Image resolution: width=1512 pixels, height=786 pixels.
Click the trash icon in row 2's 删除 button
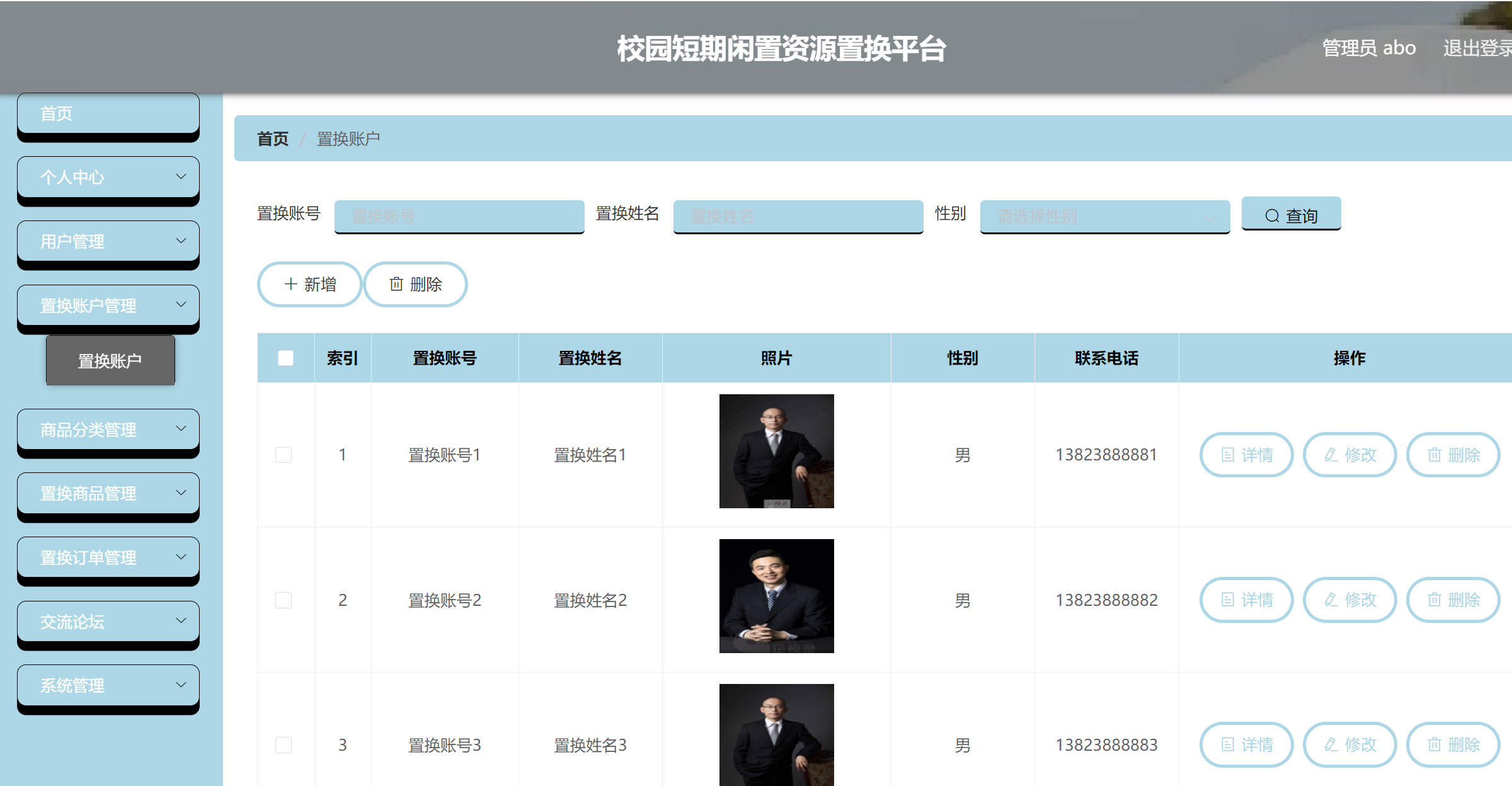1433,600
